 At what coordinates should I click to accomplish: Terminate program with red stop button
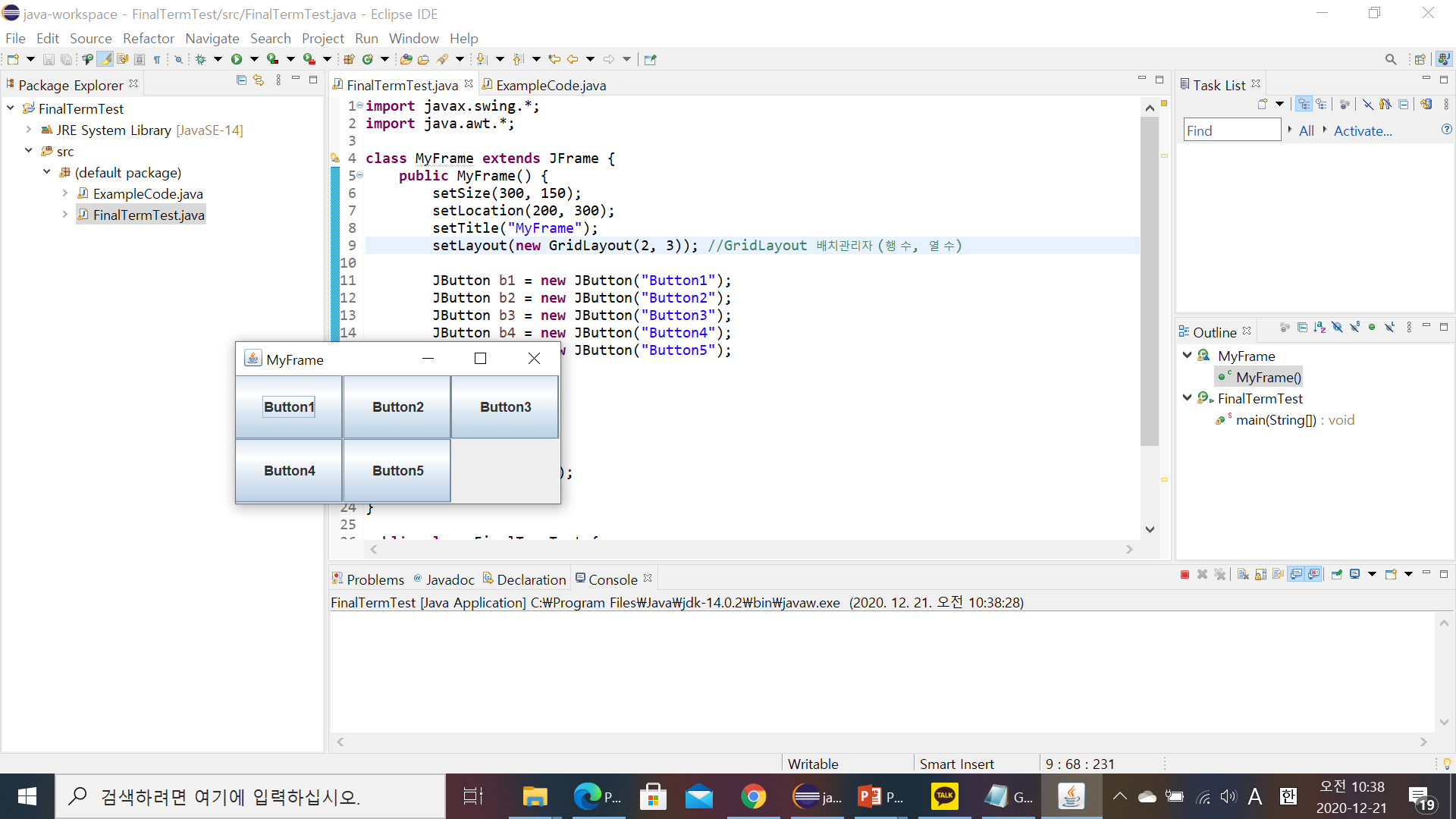tap(1185, 575)
